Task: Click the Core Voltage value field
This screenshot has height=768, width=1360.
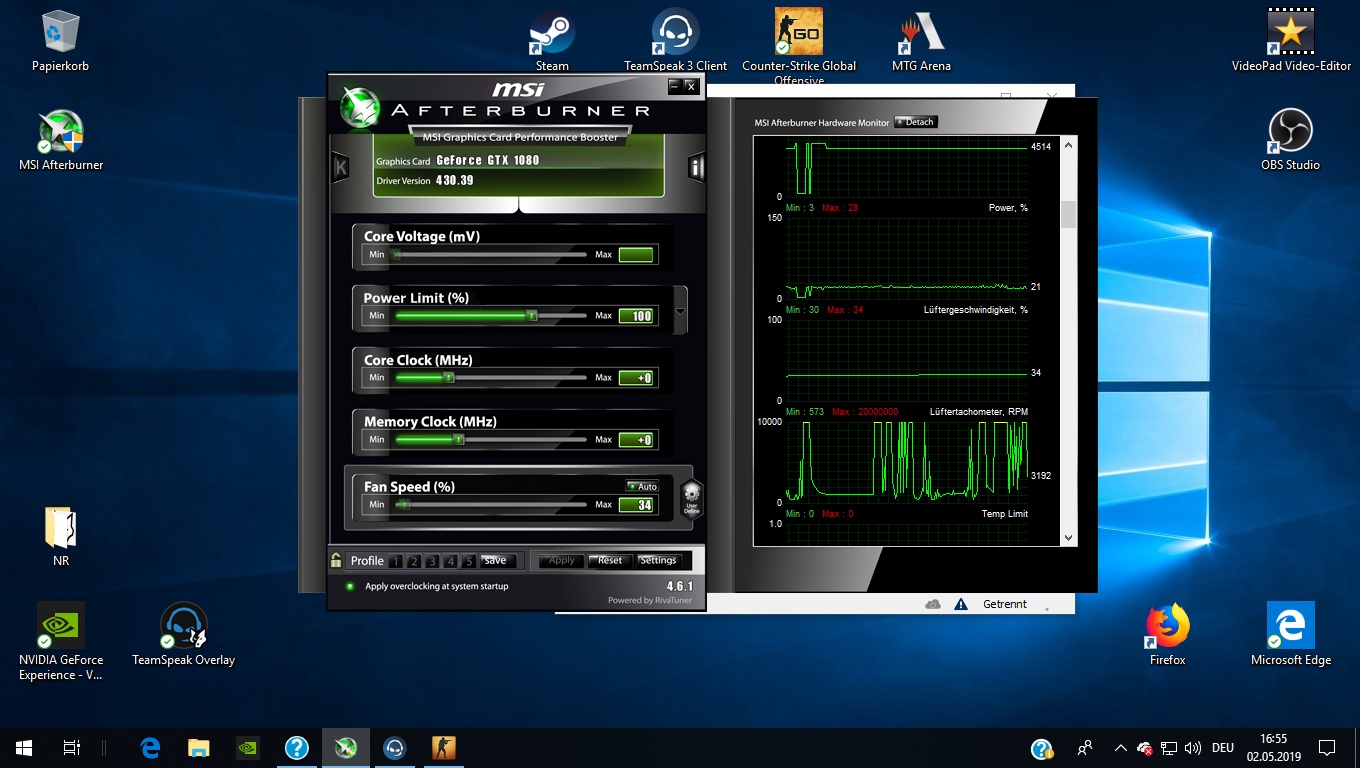Action: tap(636, 255)
